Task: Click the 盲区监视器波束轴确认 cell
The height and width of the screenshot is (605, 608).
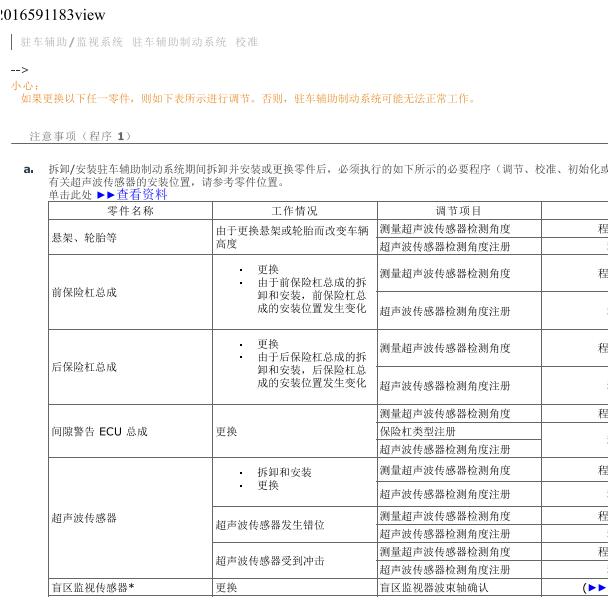Action: click(x=459, y=588)
